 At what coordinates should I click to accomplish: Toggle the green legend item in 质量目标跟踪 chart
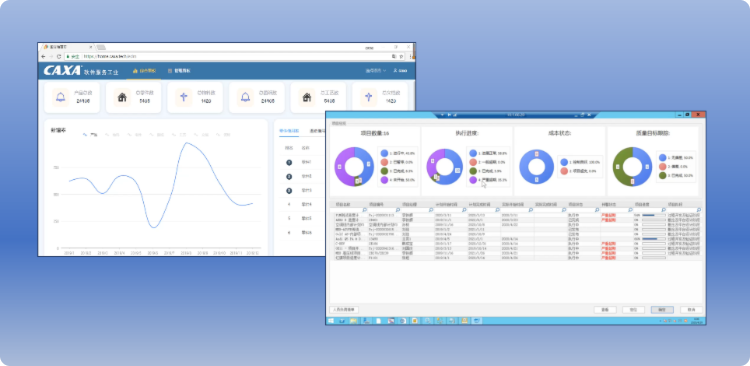pos(662,175)
